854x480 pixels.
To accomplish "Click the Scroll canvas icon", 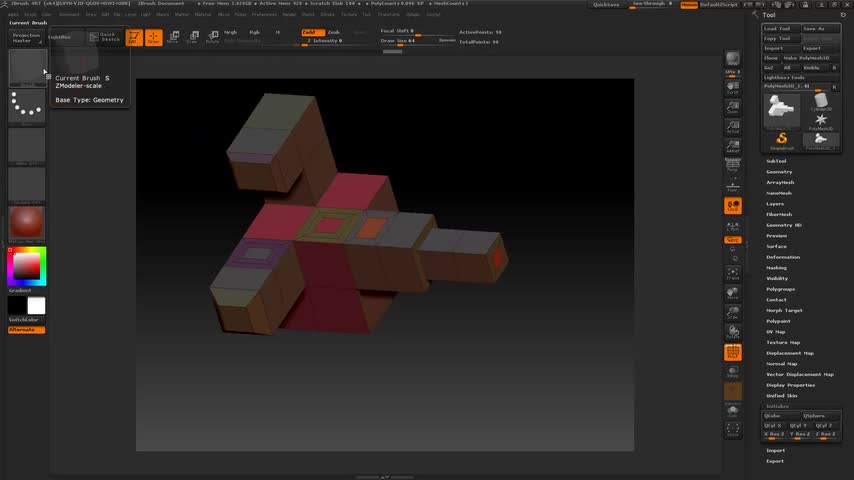I will [733, 88].
